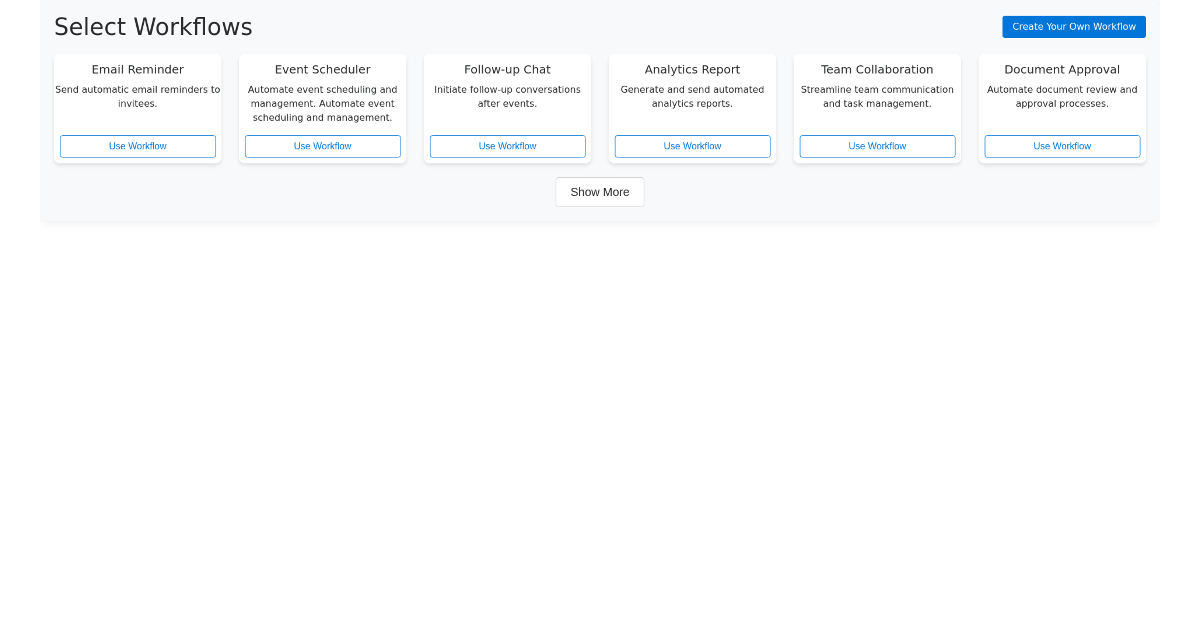Click Show More to reveal additional workflows
1200x630 pixels.
click(x=599, y=192)
